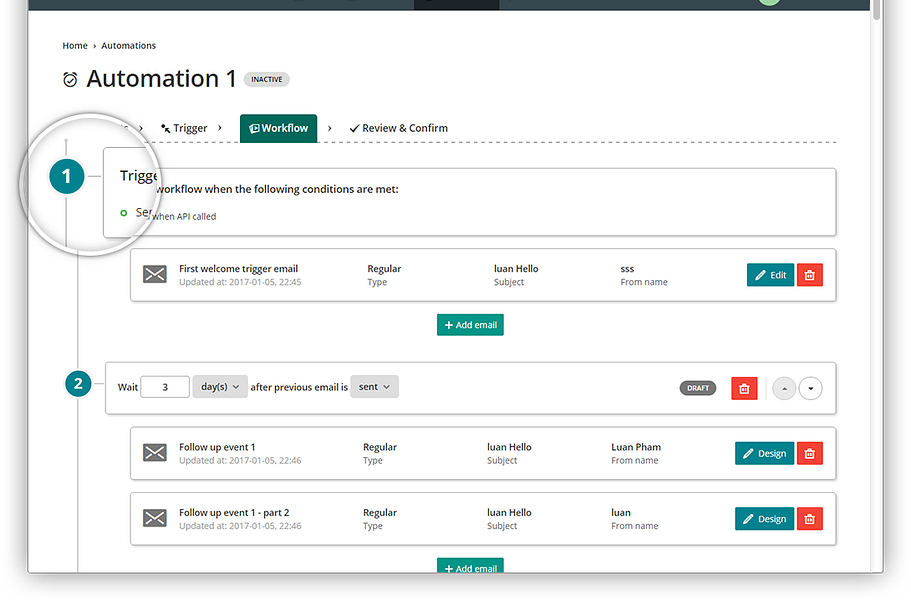911x600 pixels.
Task: Click the Add email button at the bottom
Action: [x=470, y=566]
